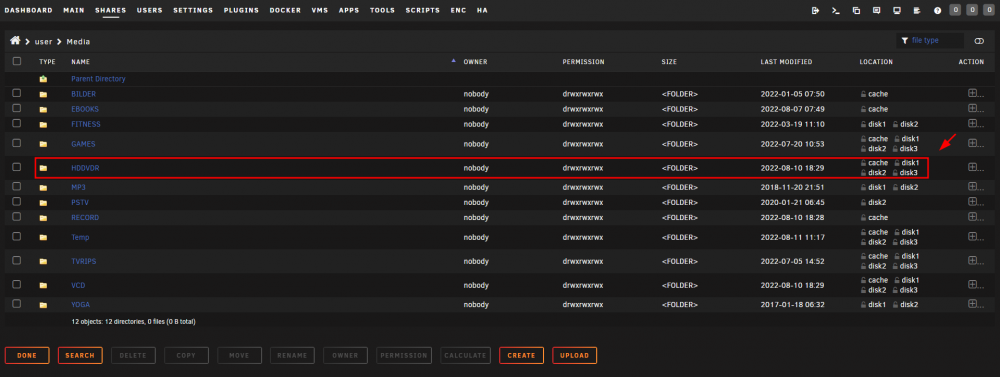Go to the SETTINGS tab
The height and width of the screenshot is (377, 1000).
coord(193,11)
